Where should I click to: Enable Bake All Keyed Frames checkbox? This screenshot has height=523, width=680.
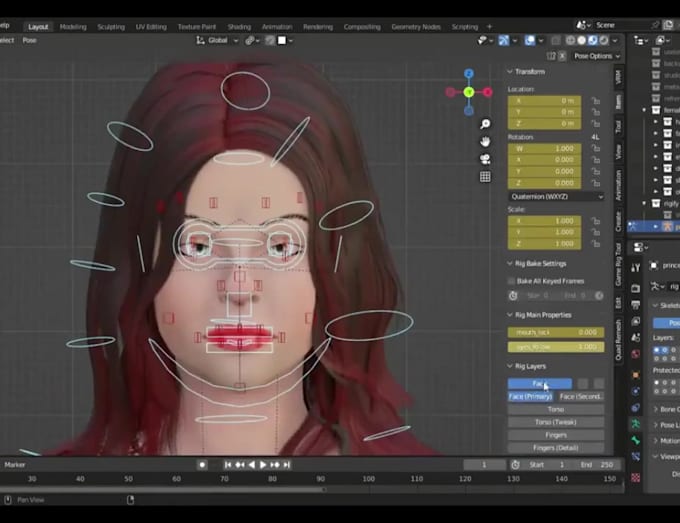click(512, 281)
